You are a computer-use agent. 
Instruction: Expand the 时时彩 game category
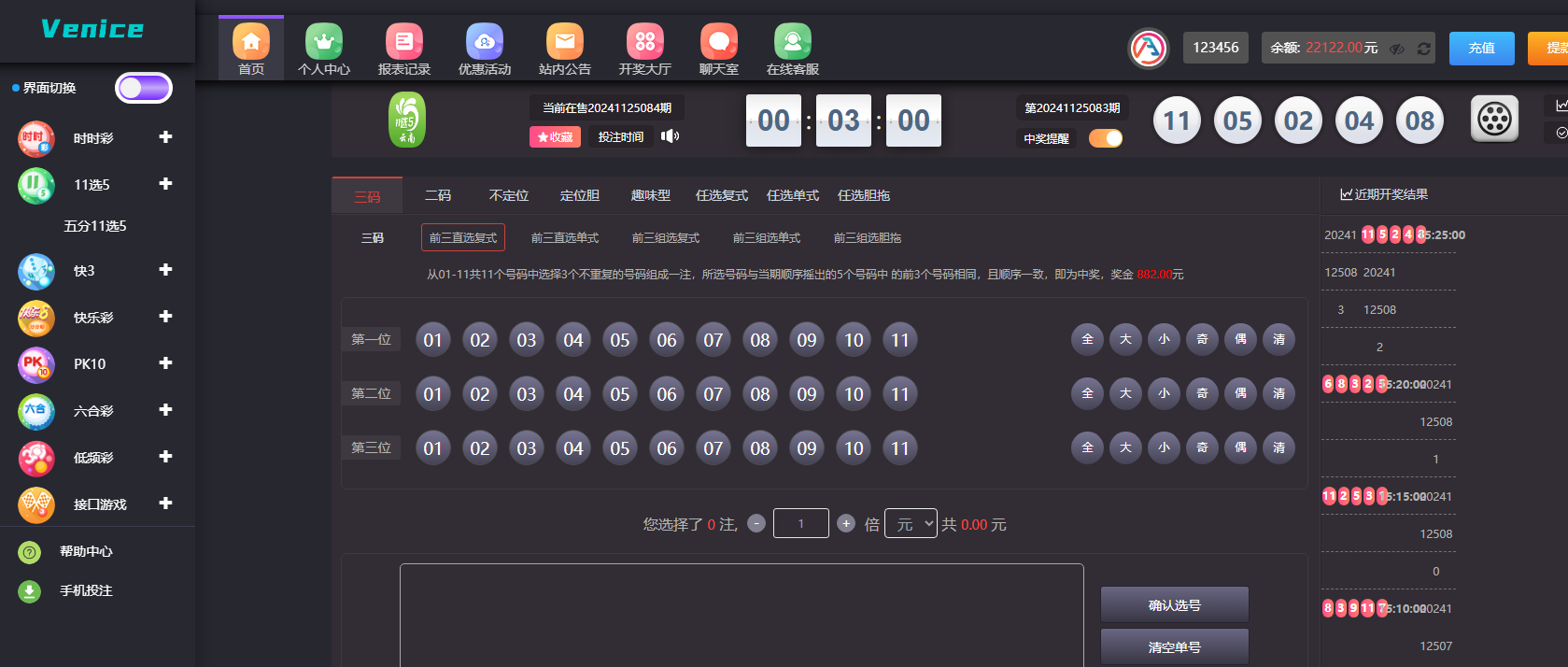165,137
